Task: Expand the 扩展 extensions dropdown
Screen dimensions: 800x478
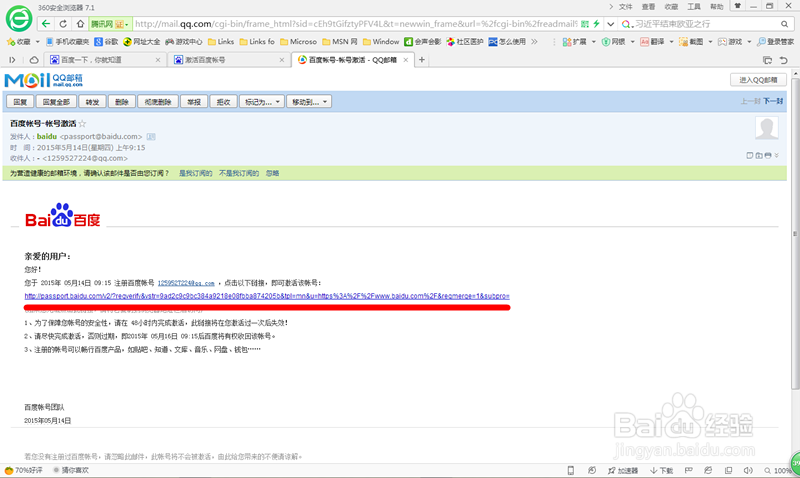Action: 593,42
